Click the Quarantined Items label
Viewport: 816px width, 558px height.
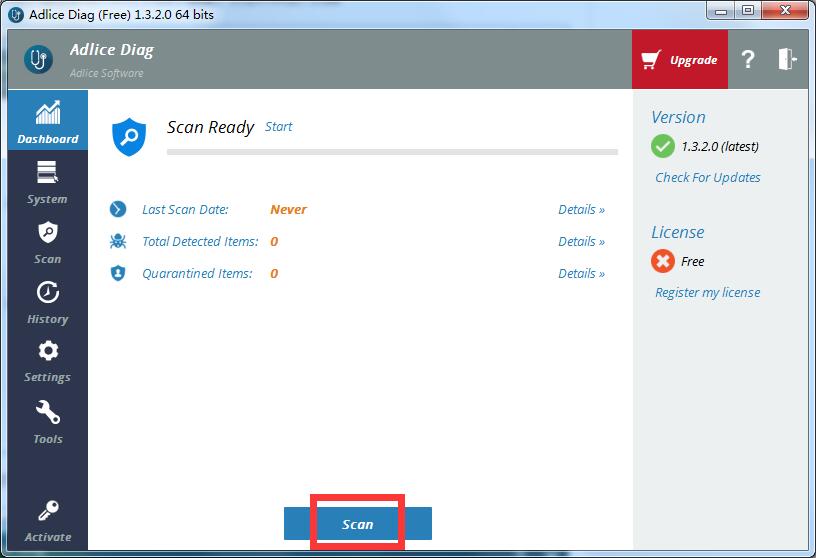197,273
